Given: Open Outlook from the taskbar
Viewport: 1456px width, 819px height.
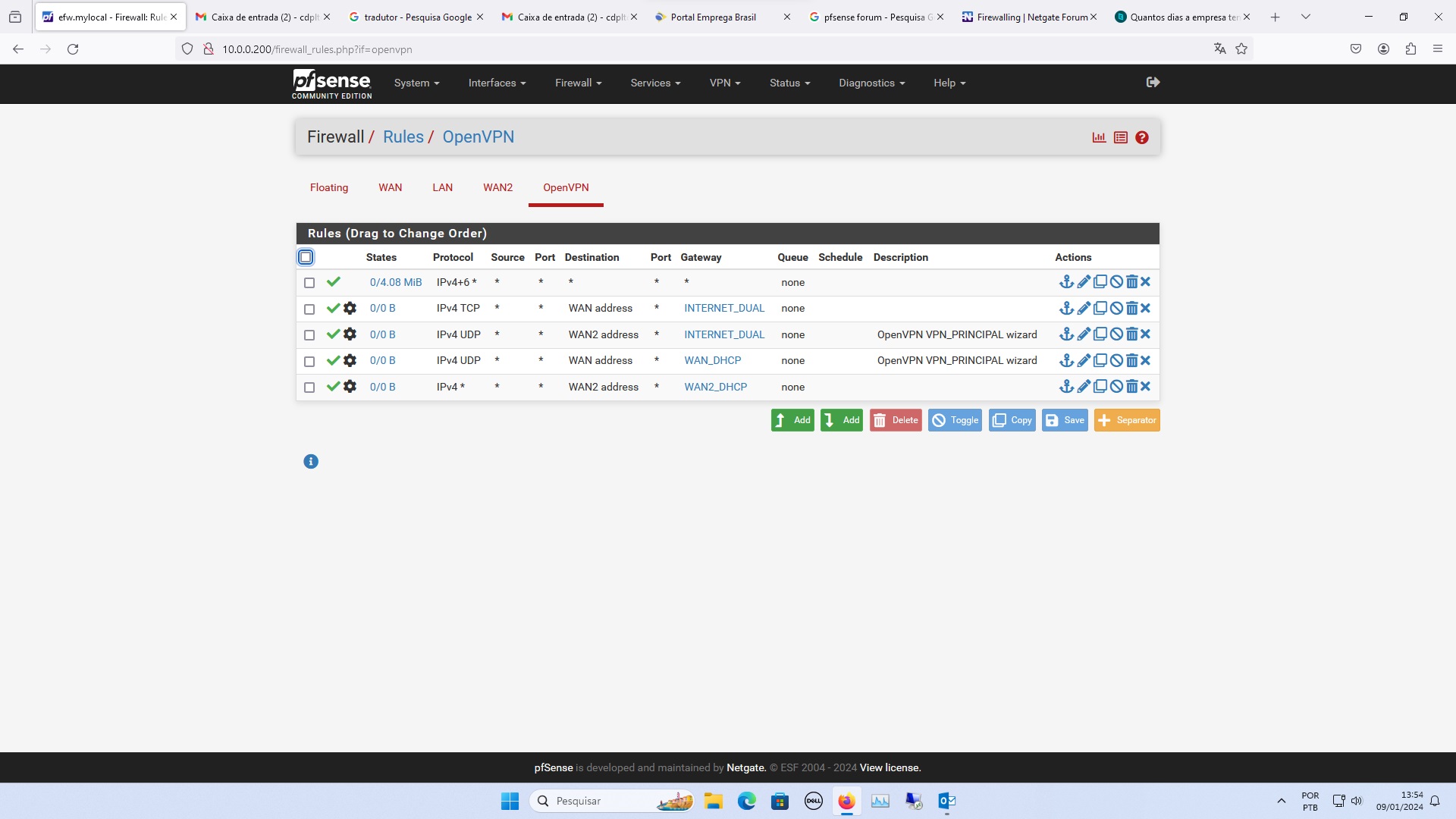Looking at the screenshot, I should point(947,801).
